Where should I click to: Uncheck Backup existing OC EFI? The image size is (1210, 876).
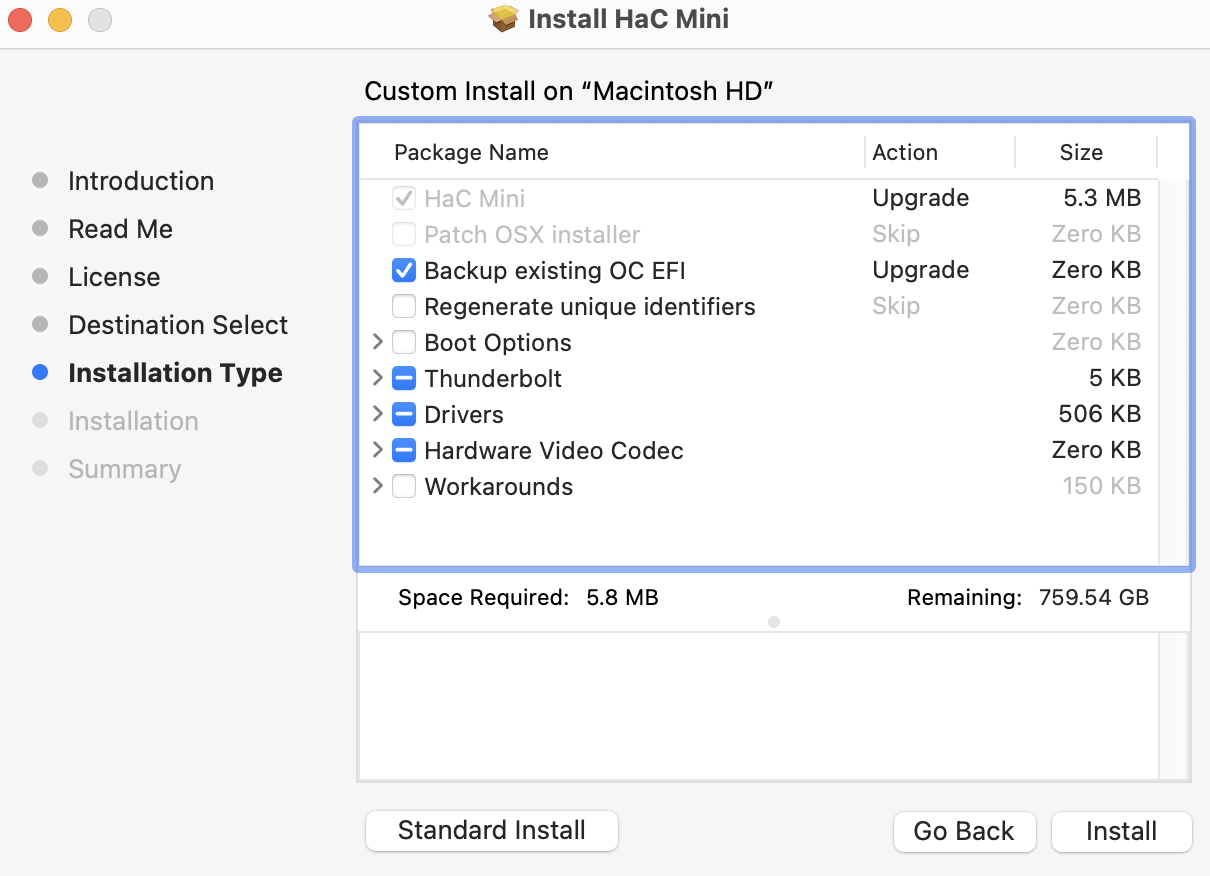[404, 271]
